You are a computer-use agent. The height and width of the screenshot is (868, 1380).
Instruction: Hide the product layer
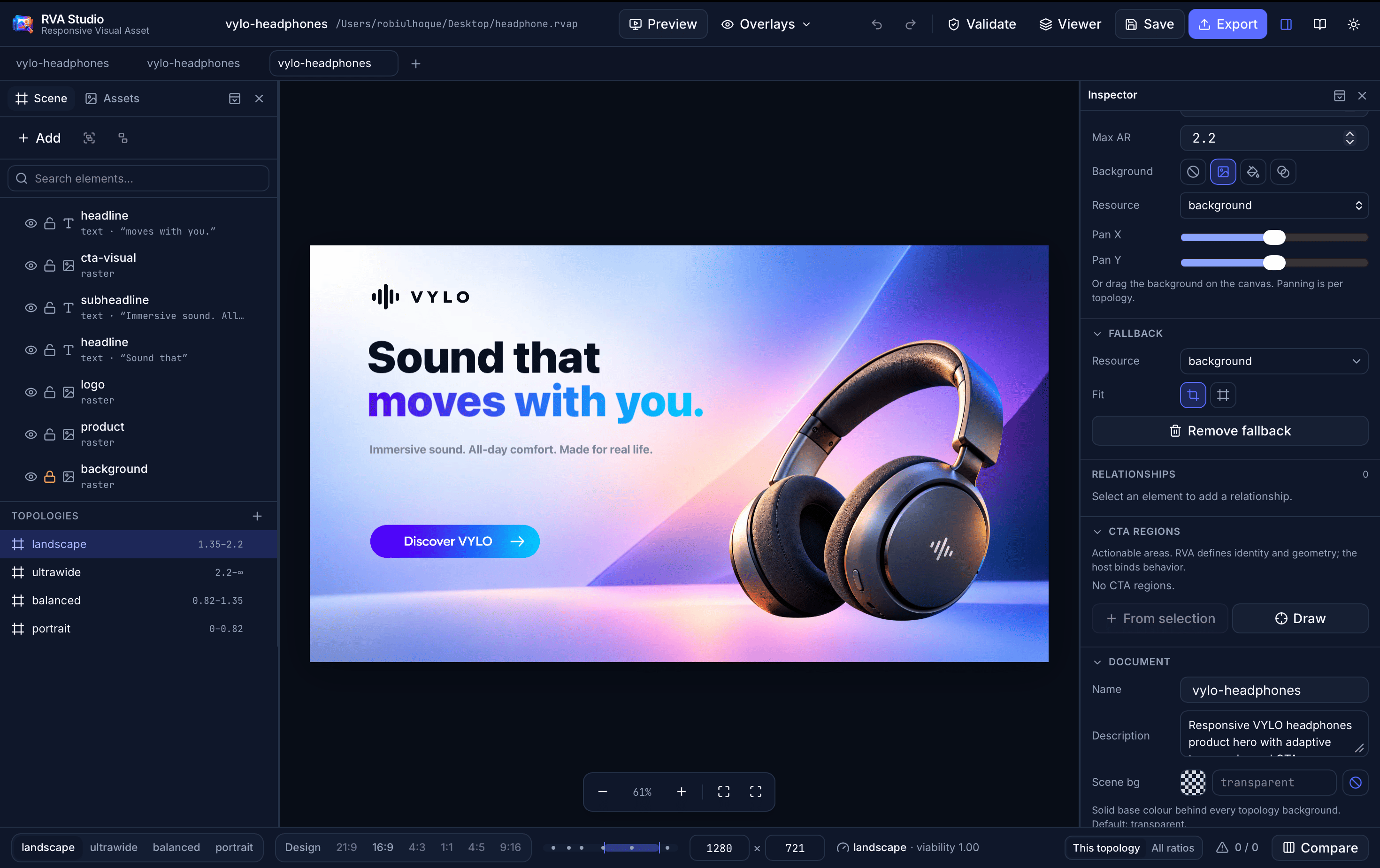31,434
